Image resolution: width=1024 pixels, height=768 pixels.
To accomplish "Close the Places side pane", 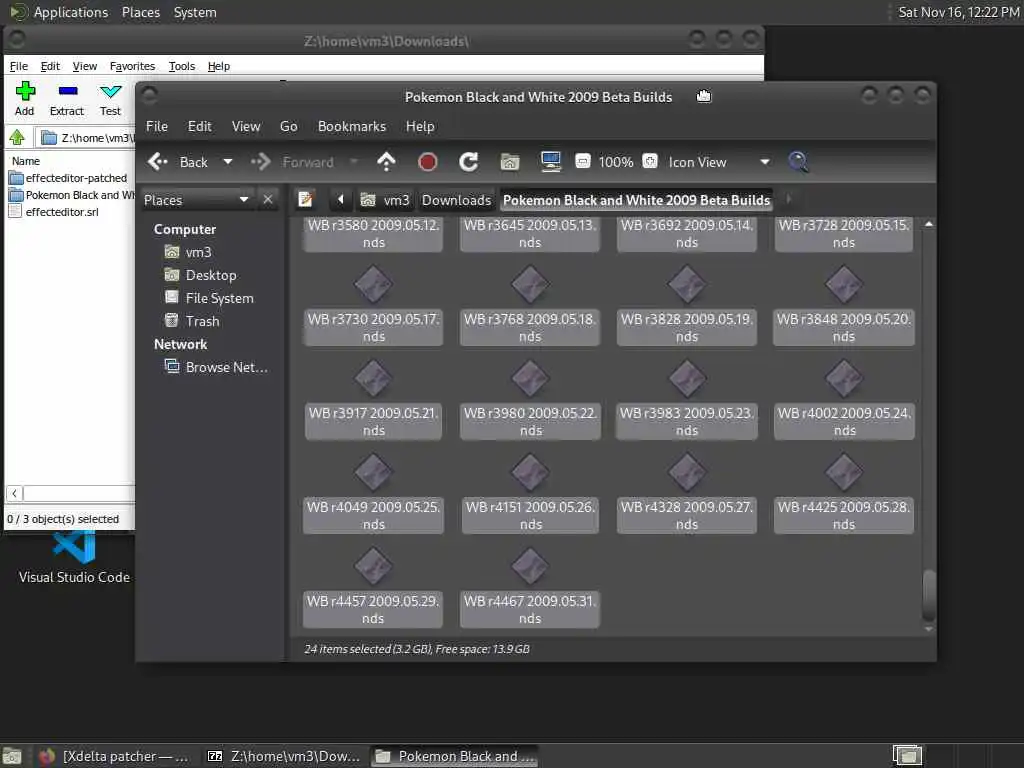I will tap(268, 199).
